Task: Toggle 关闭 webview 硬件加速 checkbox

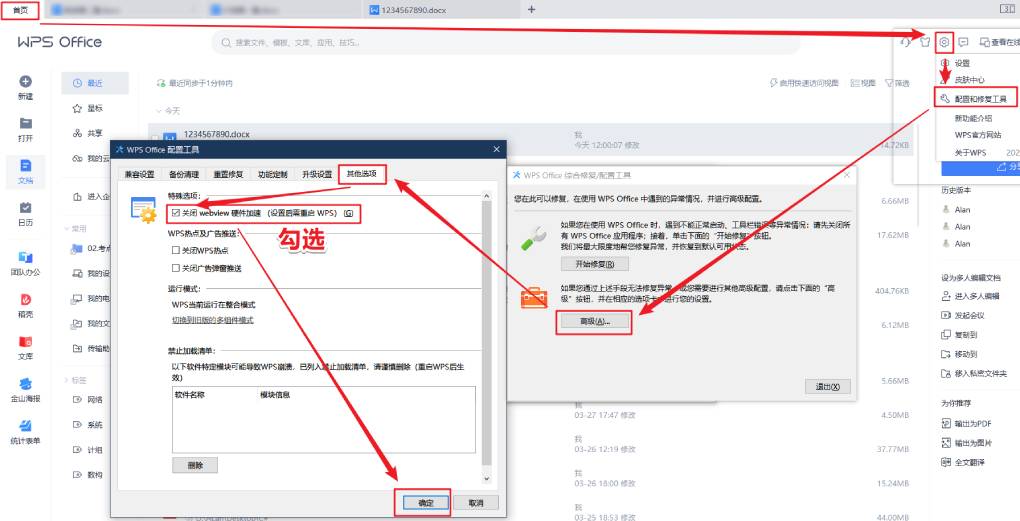Action: [176, 213]
